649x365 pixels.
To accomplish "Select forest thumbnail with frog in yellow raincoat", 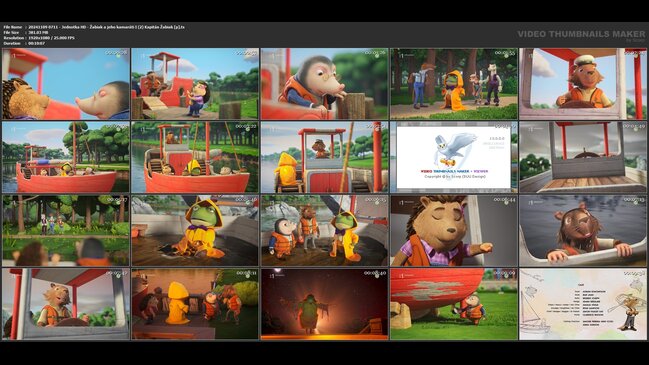I will pyautogui.click(x=454, y=84).
